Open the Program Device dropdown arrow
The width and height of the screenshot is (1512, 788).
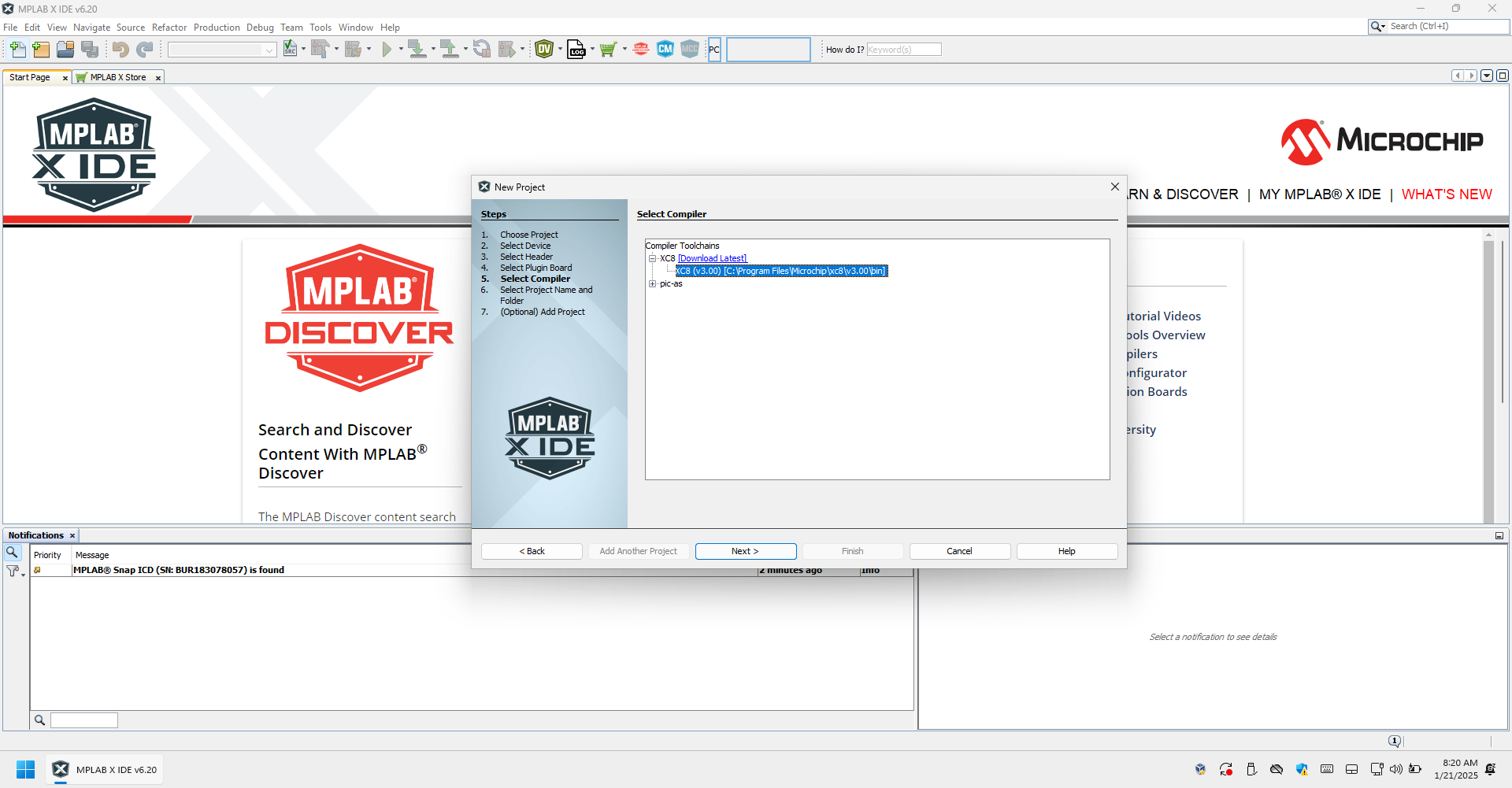[433, 50]
